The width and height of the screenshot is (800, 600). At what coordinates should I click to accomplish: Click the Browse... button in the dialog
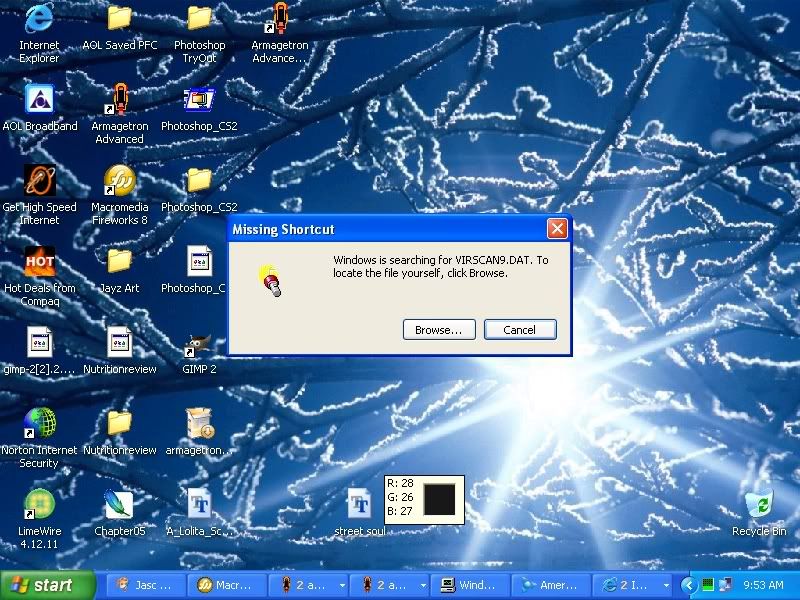438,330
